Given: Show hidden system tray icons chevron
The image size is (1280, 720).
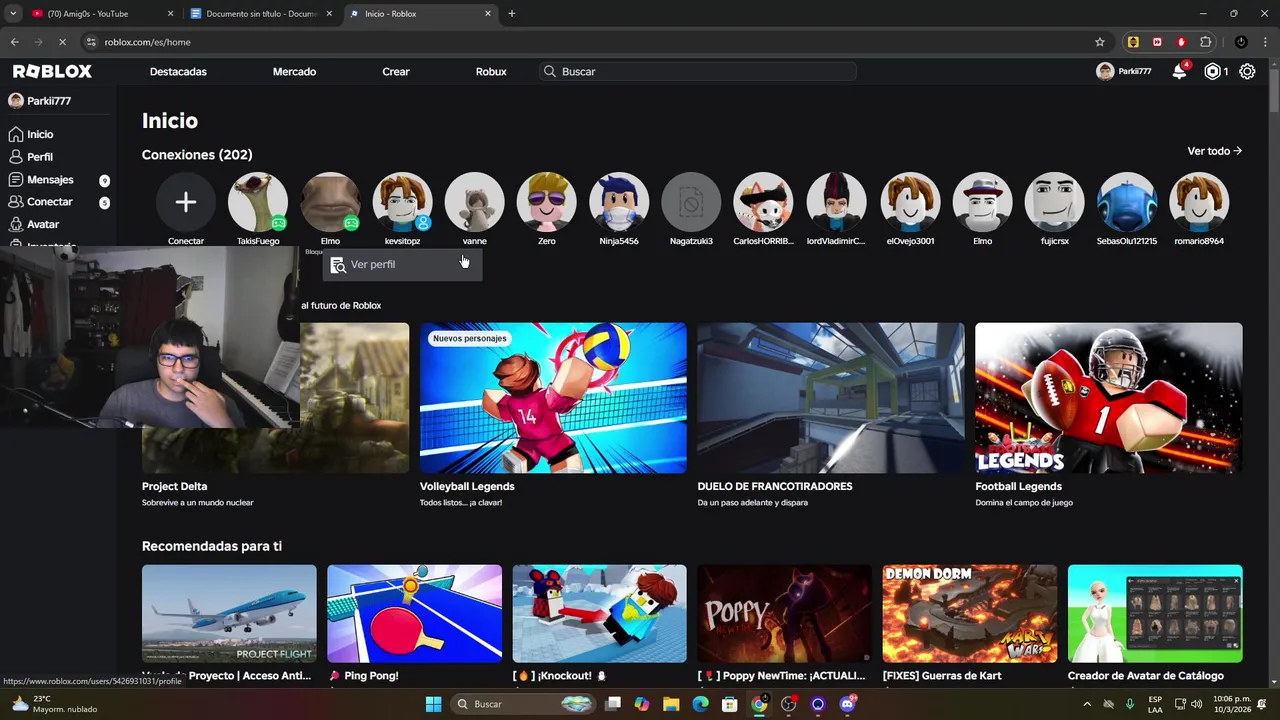Looking at the screenshot, I should pos(1087,704).
